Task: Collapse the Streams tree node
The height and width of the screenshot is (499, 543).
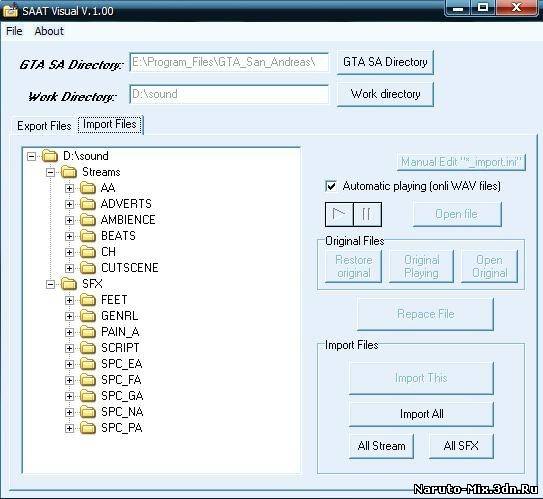Action: pos(50,172)
